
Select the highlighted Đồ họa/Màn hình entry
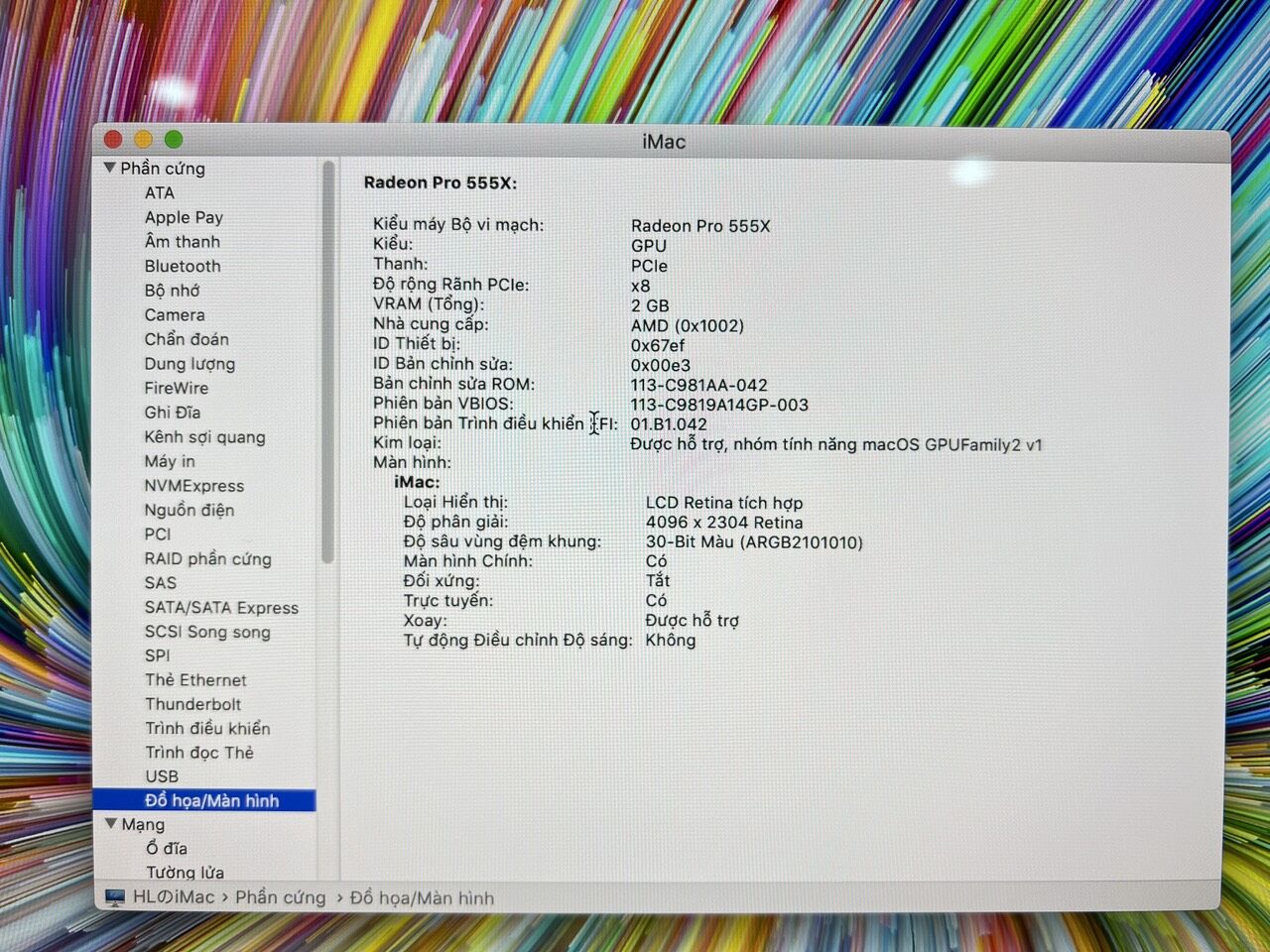pyautogui.click(x=204, y=800)
